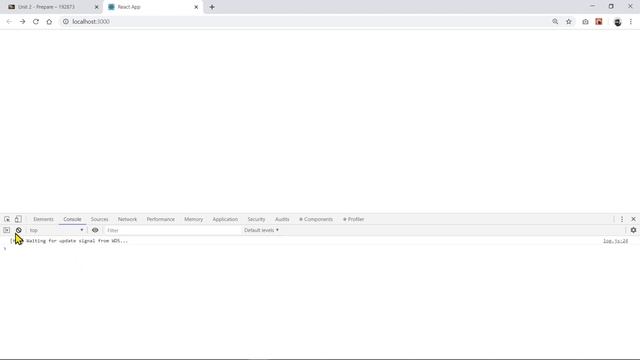Open the React Profiler panel

pyautogui.click(x=353, y=219)
